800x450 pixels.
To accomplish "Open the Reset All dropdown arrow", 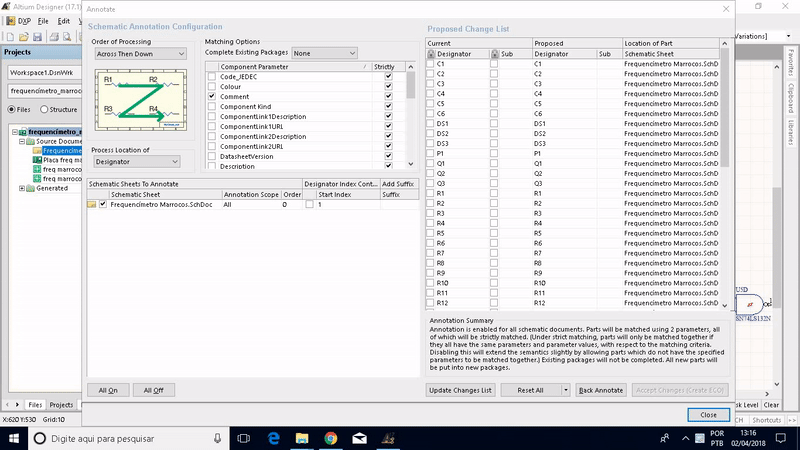I will [565, 390].
